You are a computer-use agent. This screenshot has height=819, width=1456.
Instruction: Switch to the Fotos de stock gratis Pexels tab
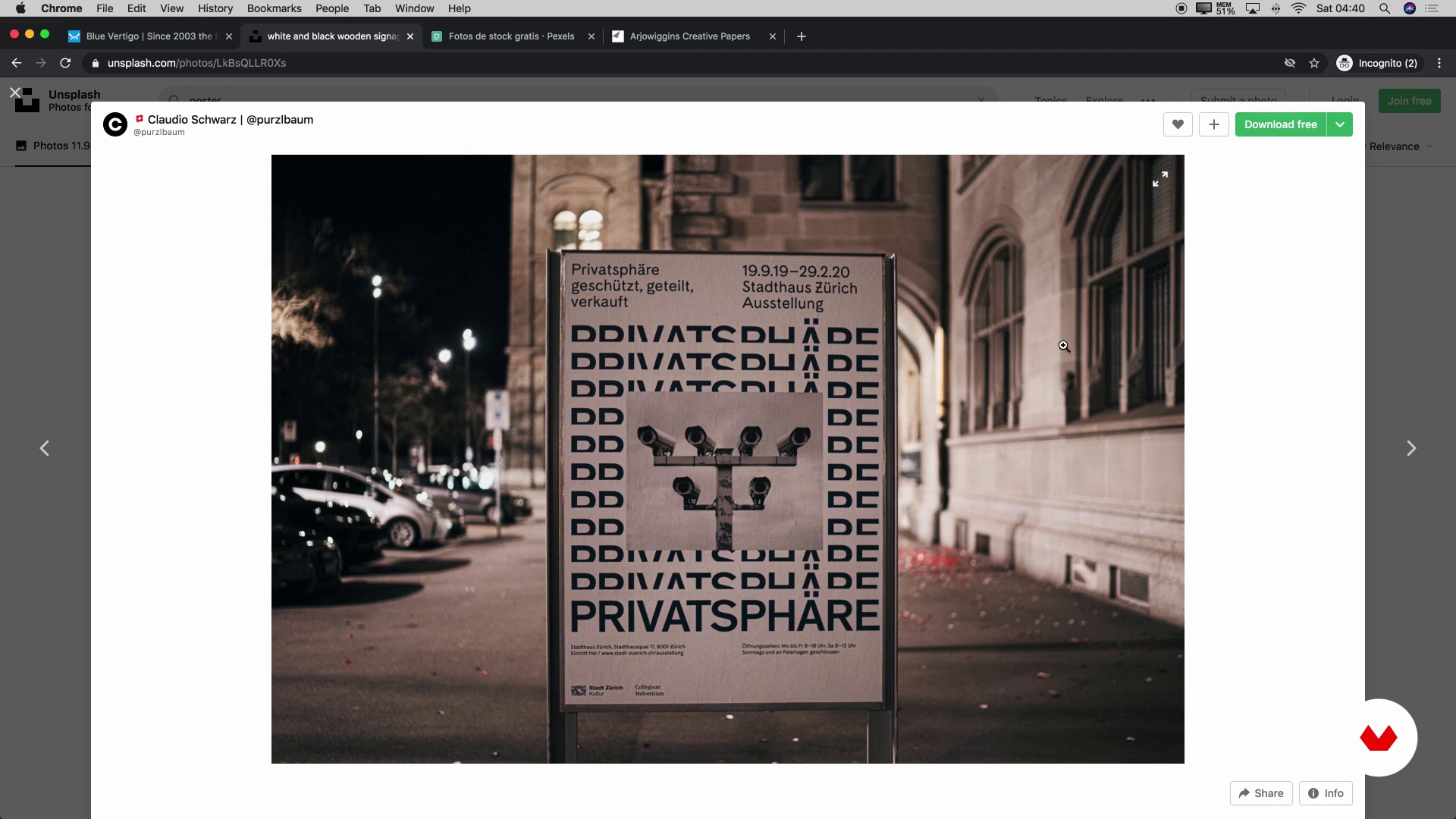512,36
